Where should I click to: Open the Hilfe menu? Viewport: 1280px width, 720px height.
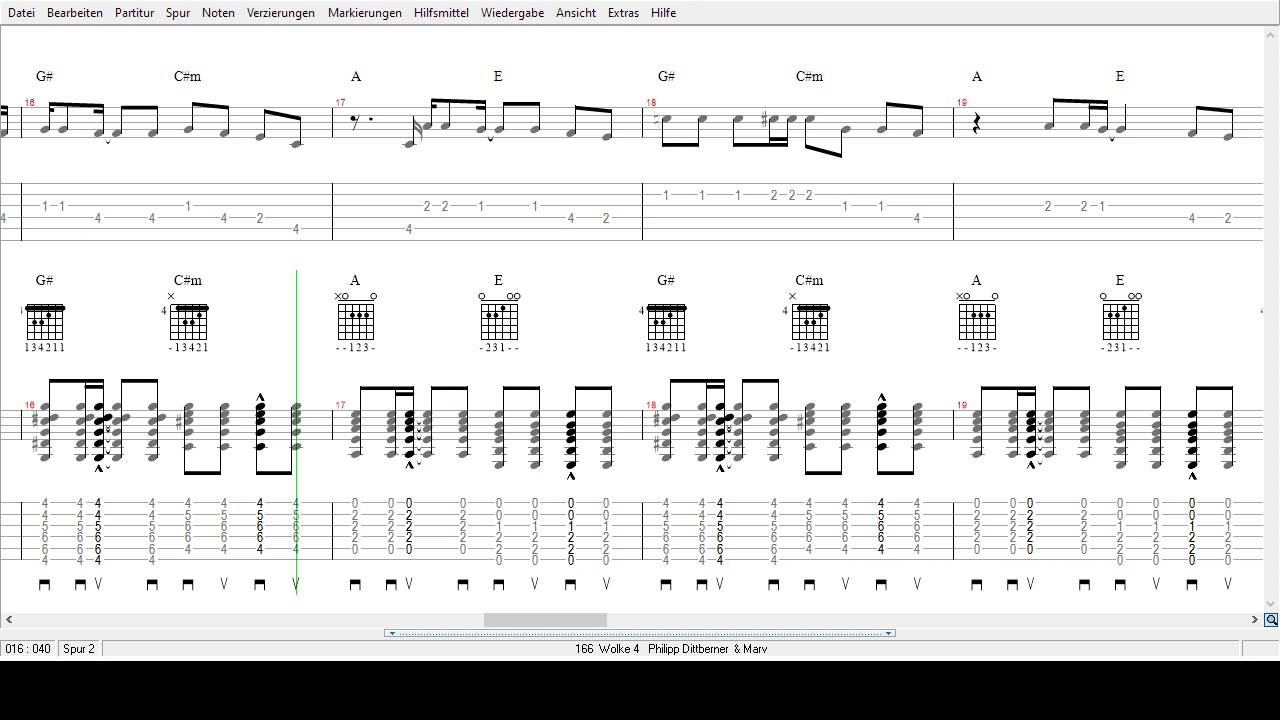pos(663,13)
